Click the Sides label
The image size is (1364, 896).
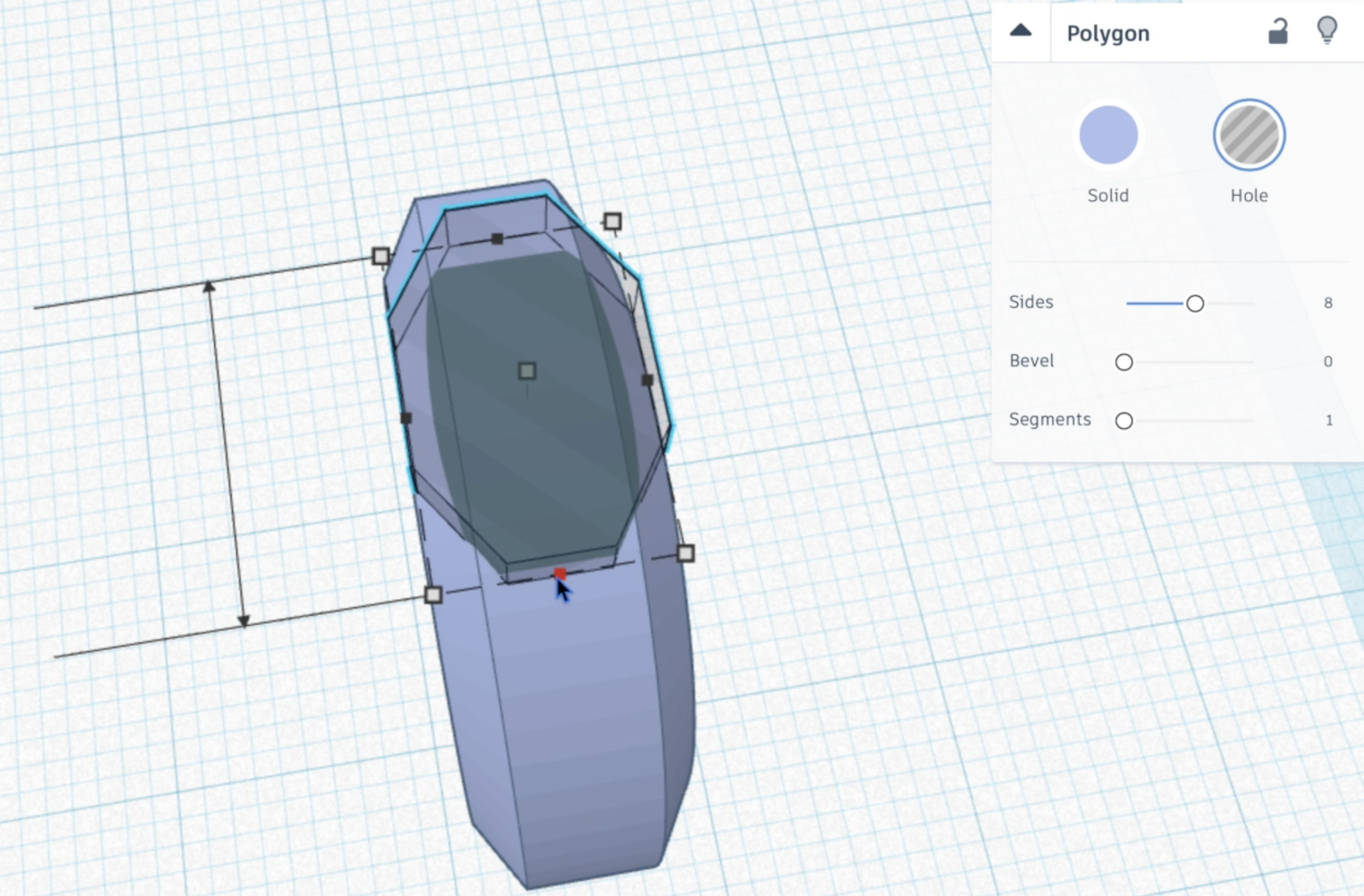coord(1031,302)
